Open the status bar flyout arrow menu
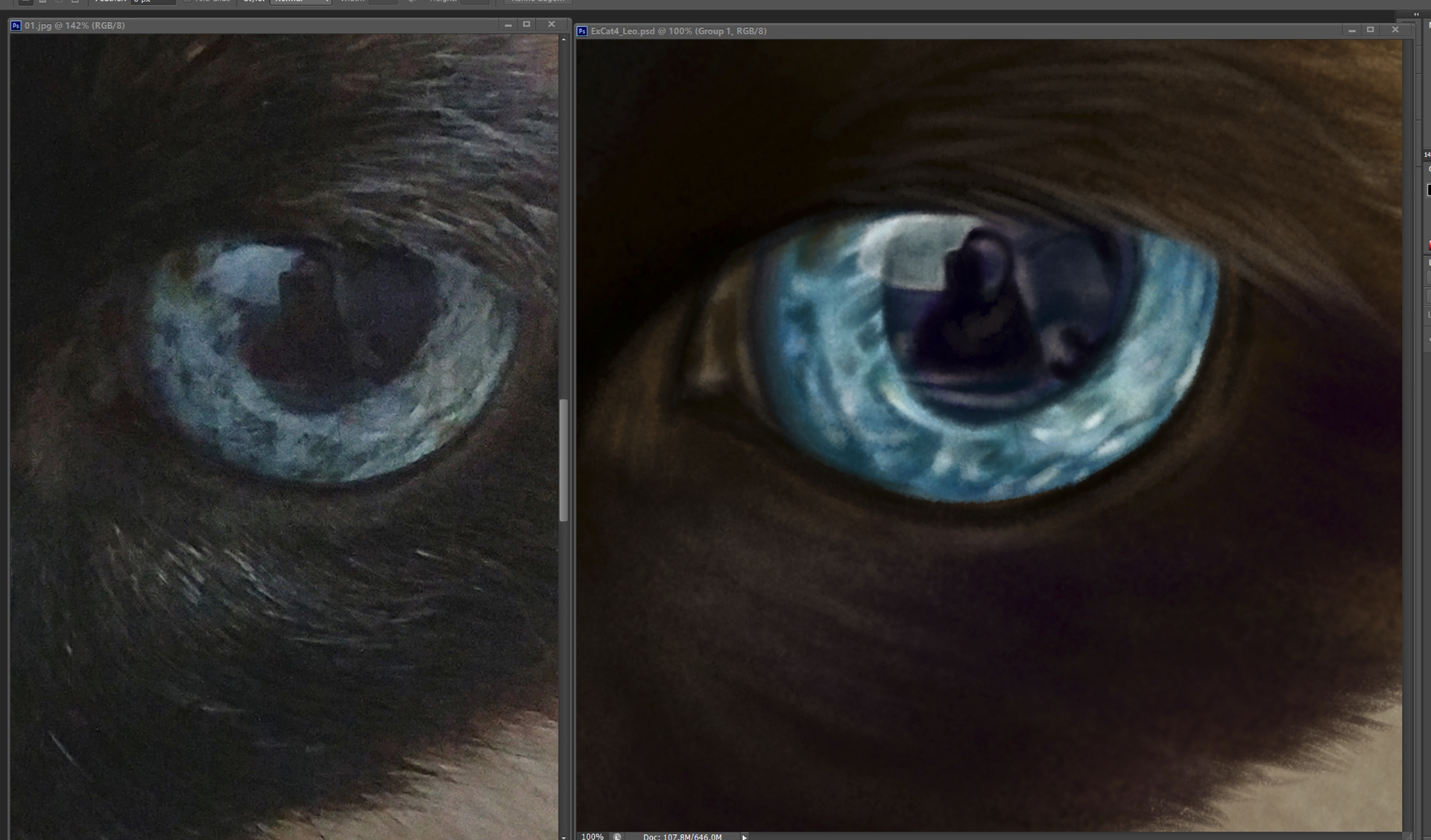The image size is (1431, 840). click(744, 836)
